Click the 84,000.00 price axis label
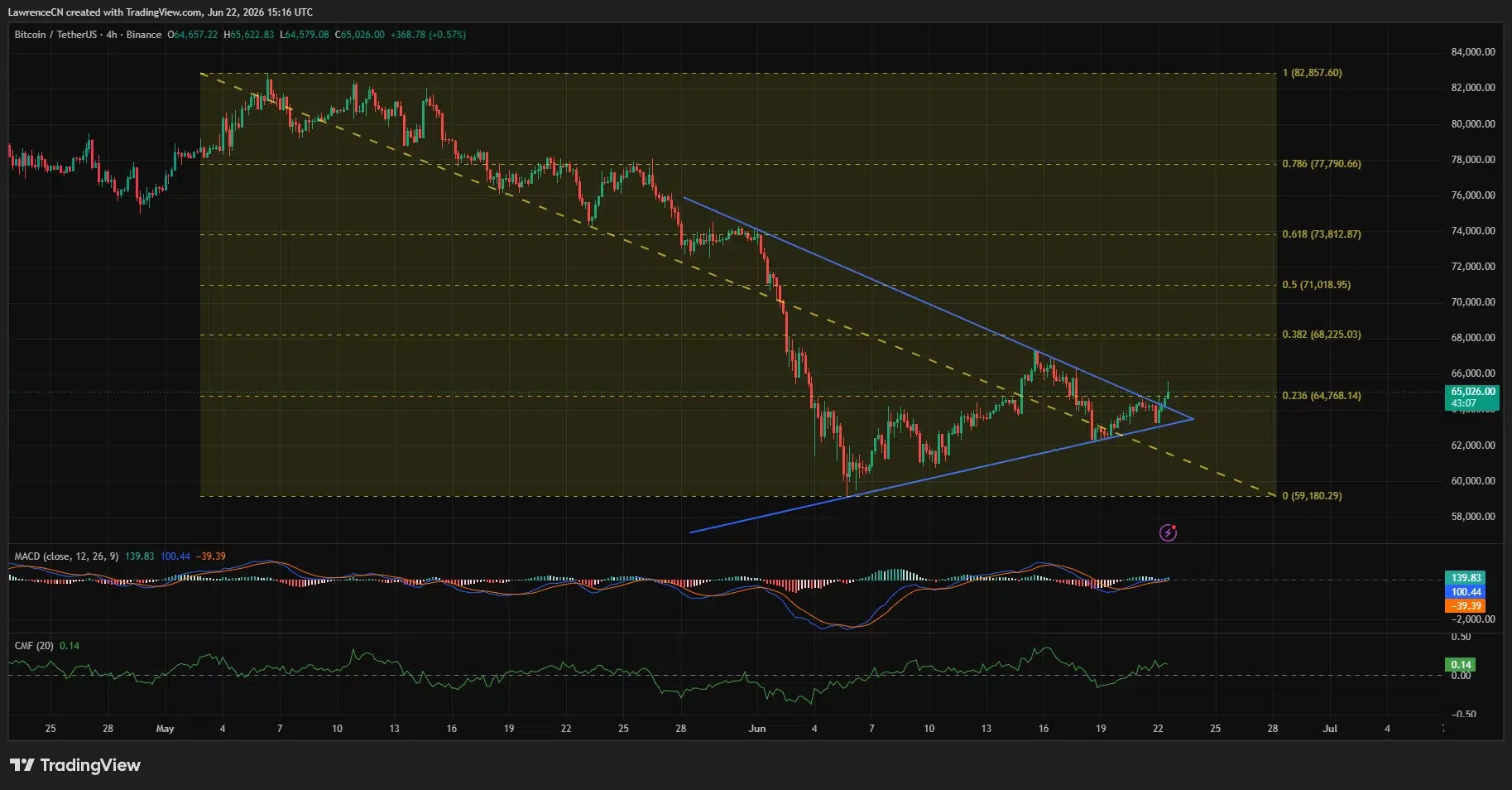The image size is (1512, 790). tap(1473, 52)
